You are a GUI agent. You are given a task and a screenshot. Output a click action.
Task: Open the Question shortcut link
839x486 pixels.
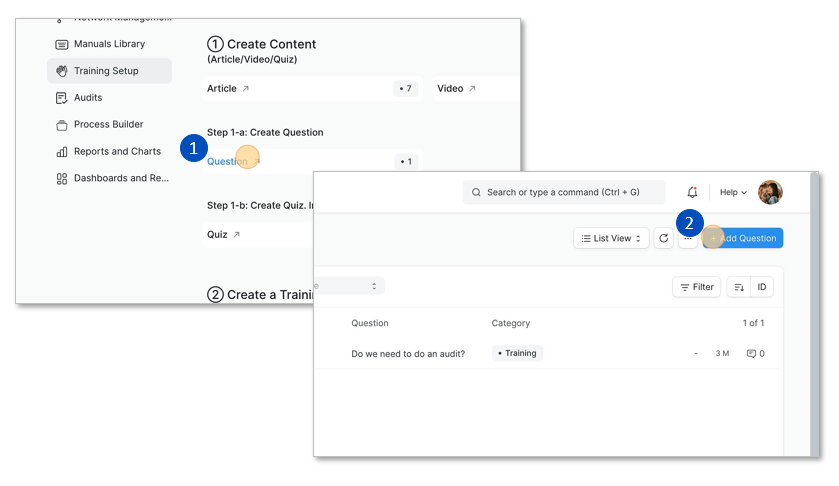(227, 161)
